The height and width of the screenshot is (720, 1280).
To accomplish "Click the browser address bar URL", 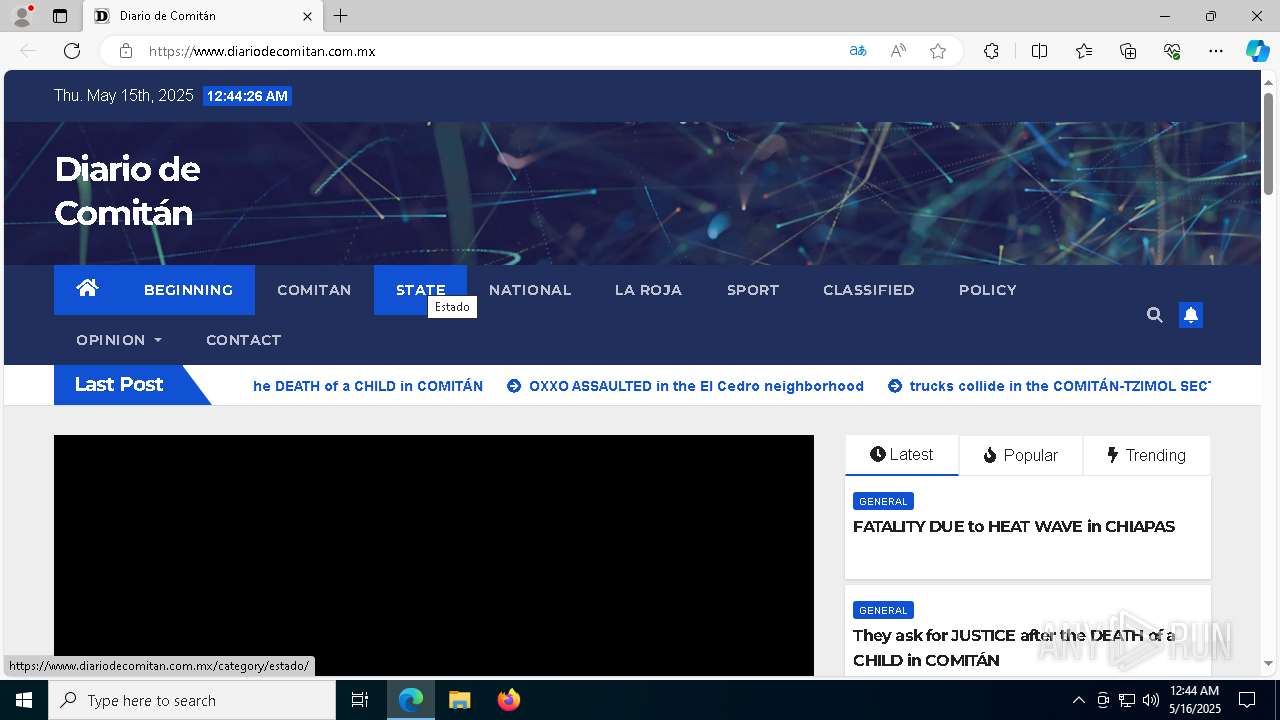I will (262, 51).
